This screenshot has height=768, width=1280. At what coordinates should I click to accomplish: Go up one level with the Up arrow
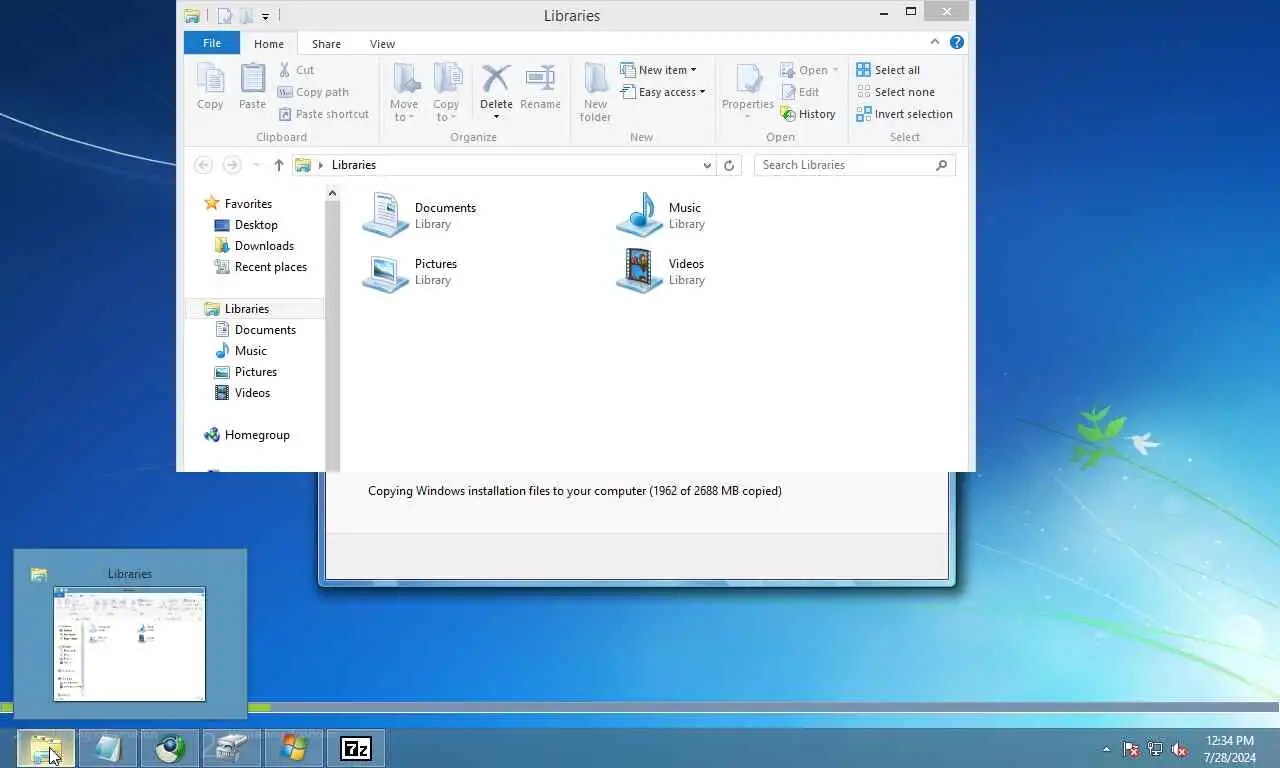click(x=278, y=165)
